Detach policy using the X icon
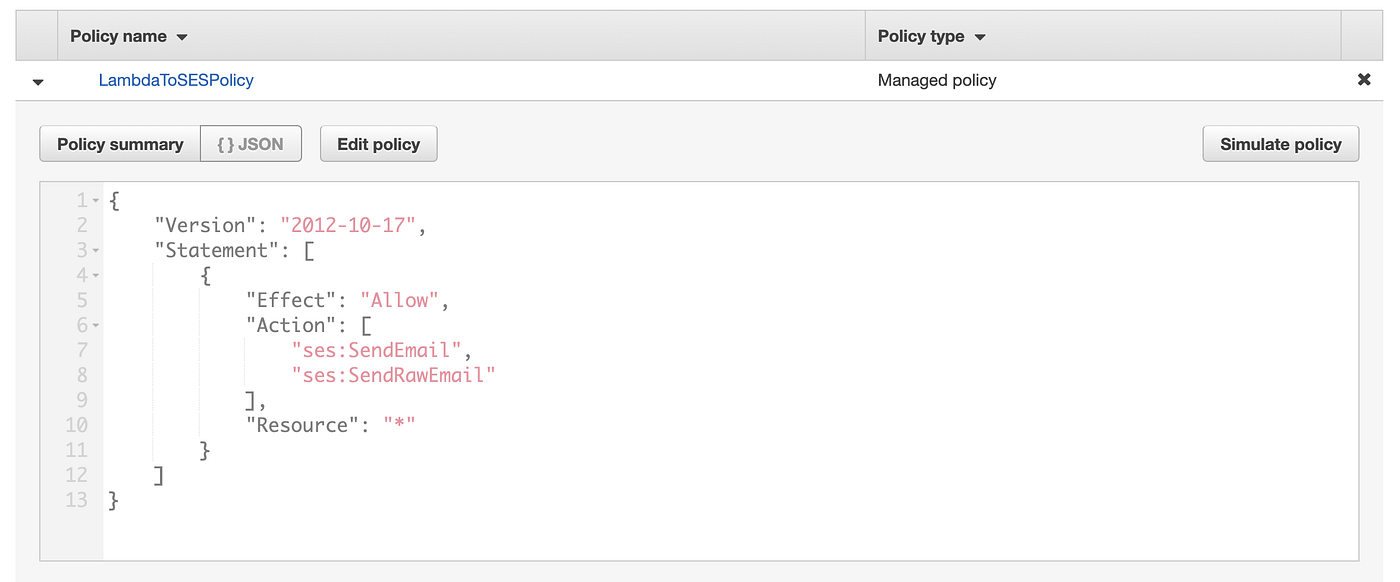This screenshot has height=582, width=1400. (x=1364, y=80)
